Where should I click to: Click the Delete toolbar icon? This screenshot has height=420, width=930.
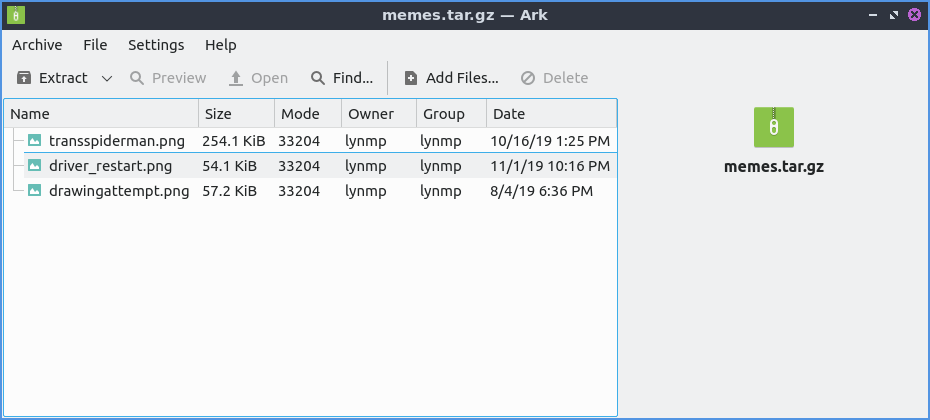(x=528, y=78)
